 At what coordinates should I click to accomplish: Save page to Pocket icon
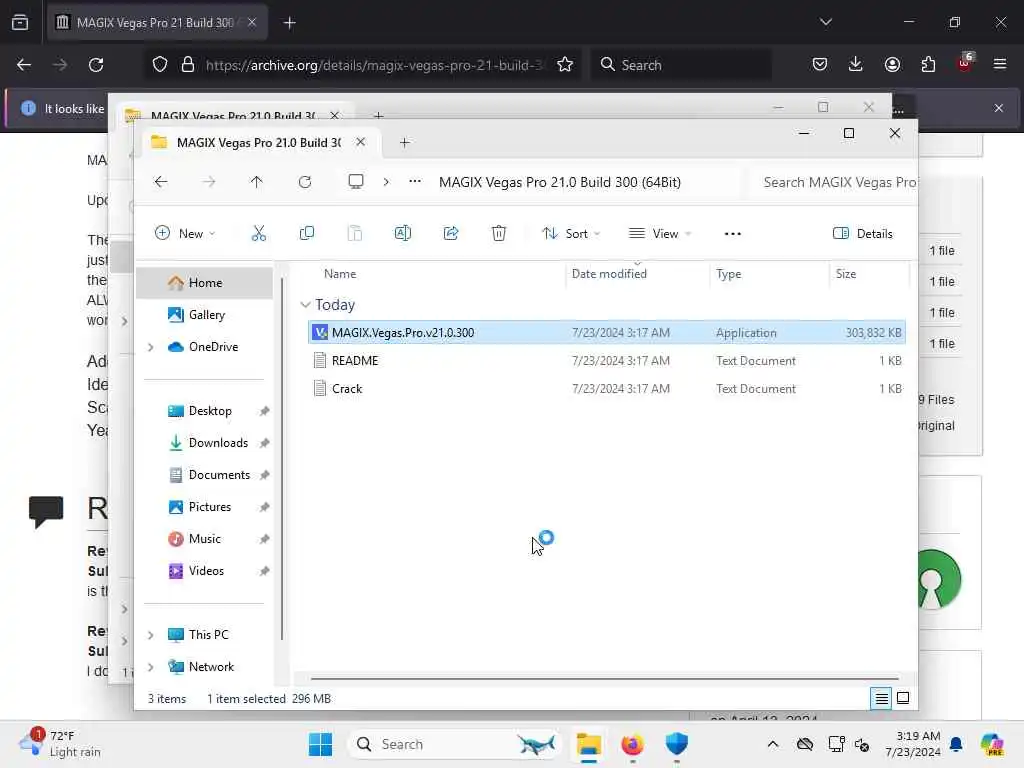point(820,64)
